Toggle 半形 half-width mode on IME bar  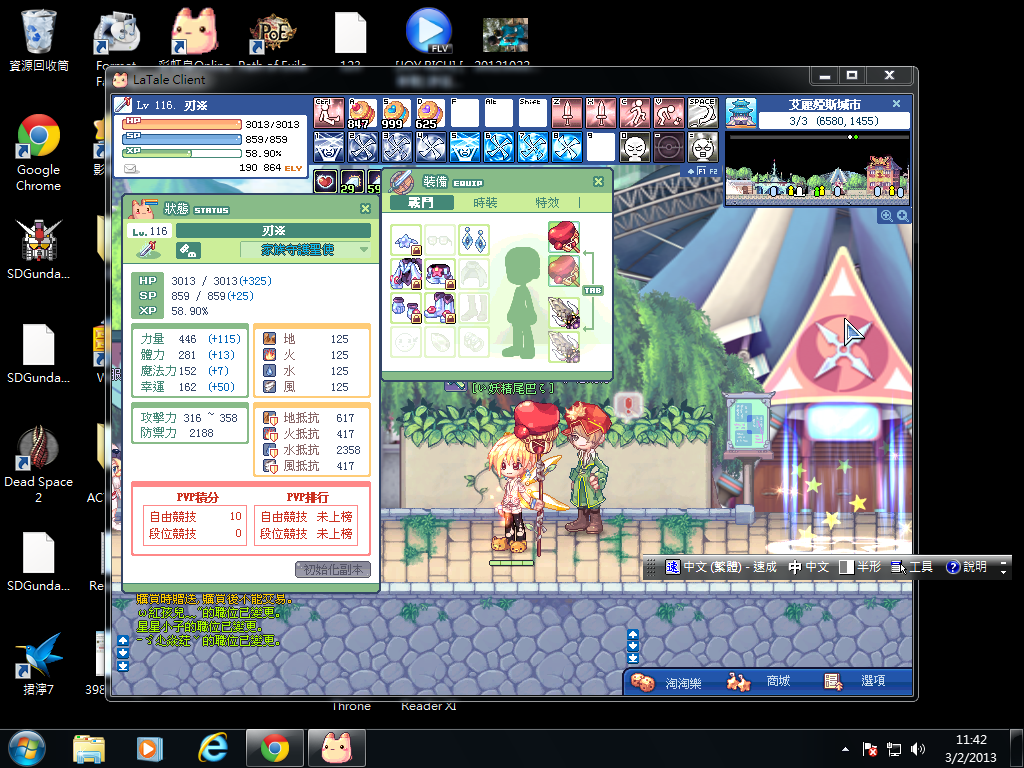860,567
